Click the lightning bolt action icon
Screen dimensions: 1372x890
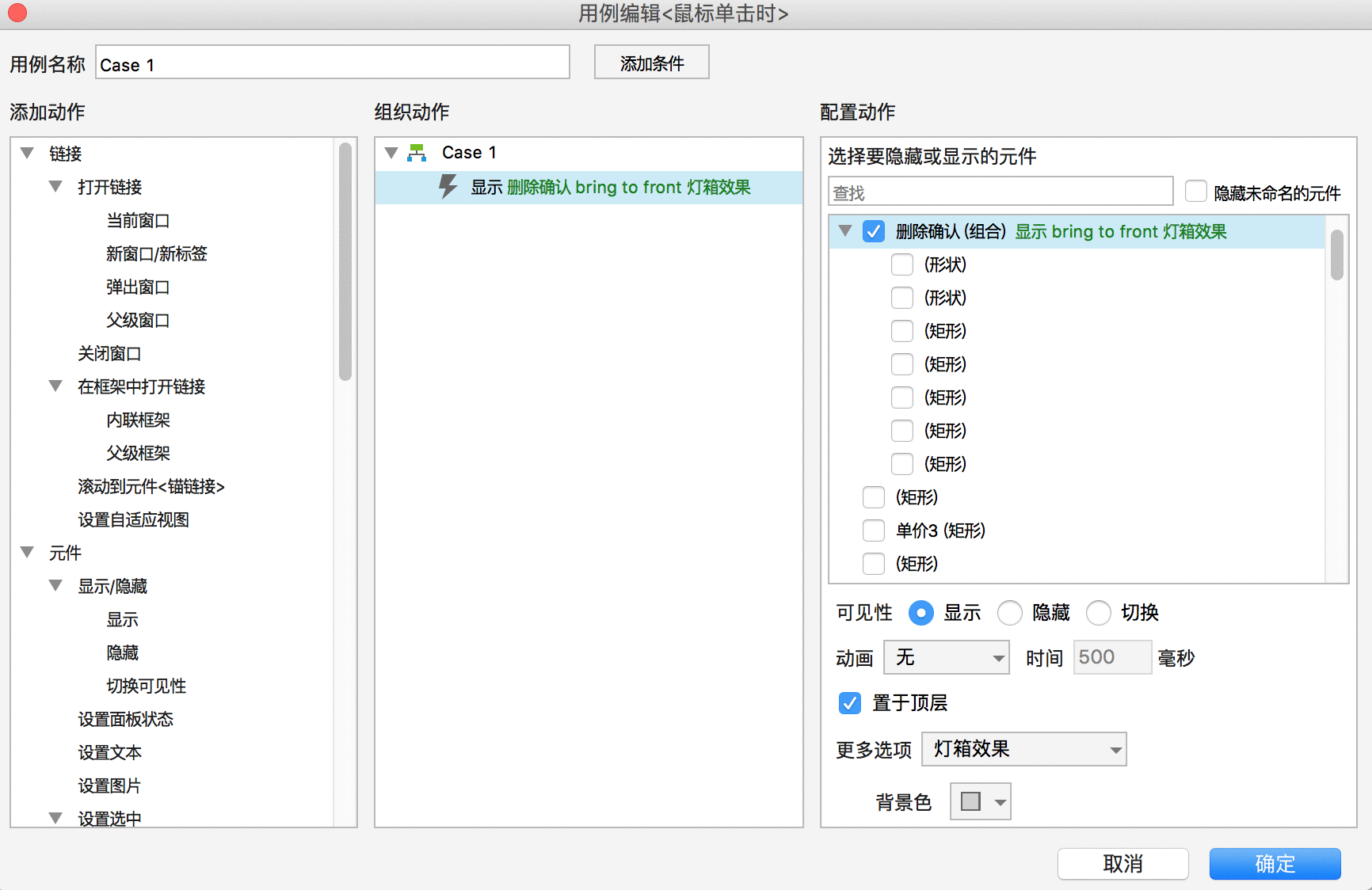tap(448, 187)
